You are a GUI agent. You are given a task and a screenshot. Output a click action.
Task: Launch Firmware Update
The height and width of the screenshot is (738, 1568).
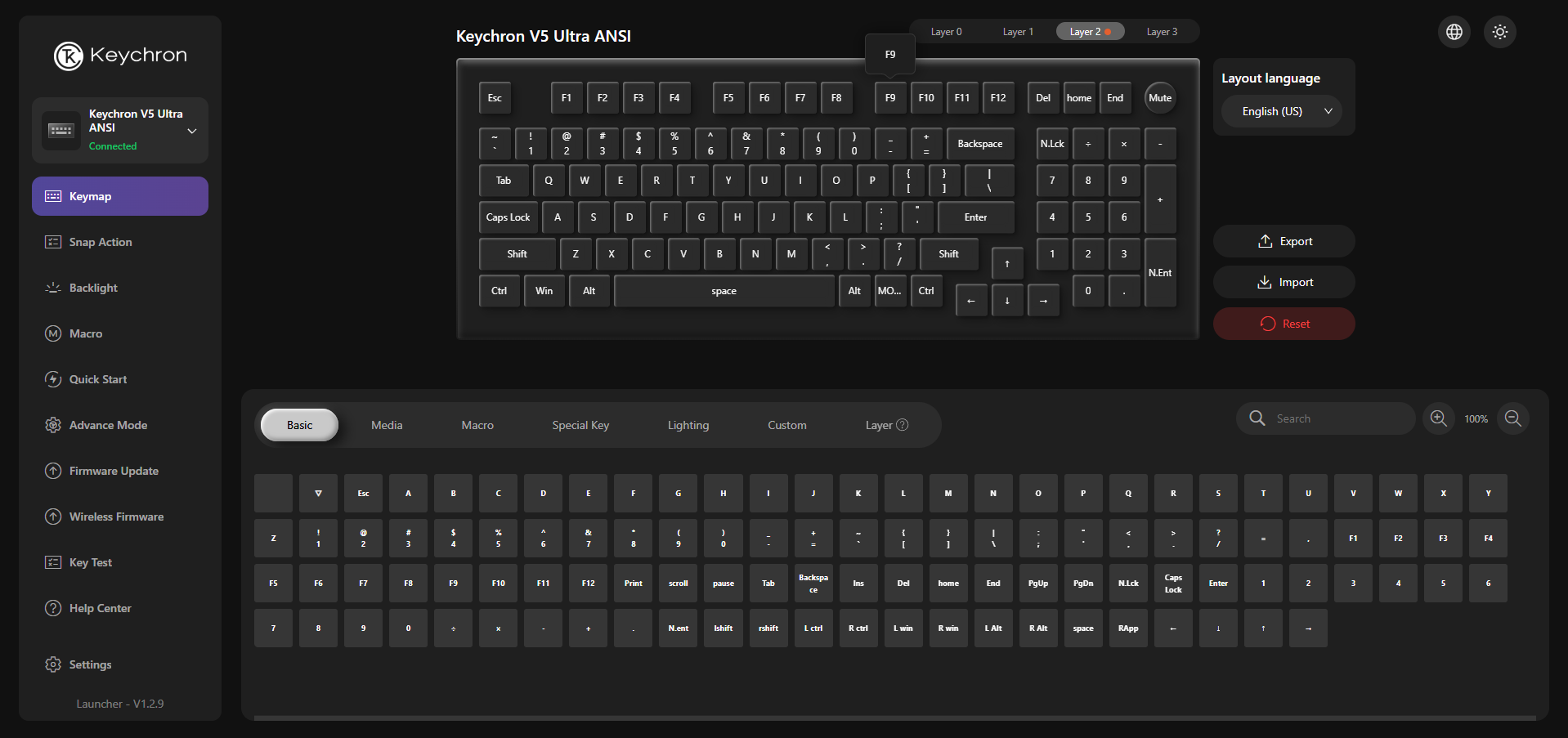tap(119, 471)
